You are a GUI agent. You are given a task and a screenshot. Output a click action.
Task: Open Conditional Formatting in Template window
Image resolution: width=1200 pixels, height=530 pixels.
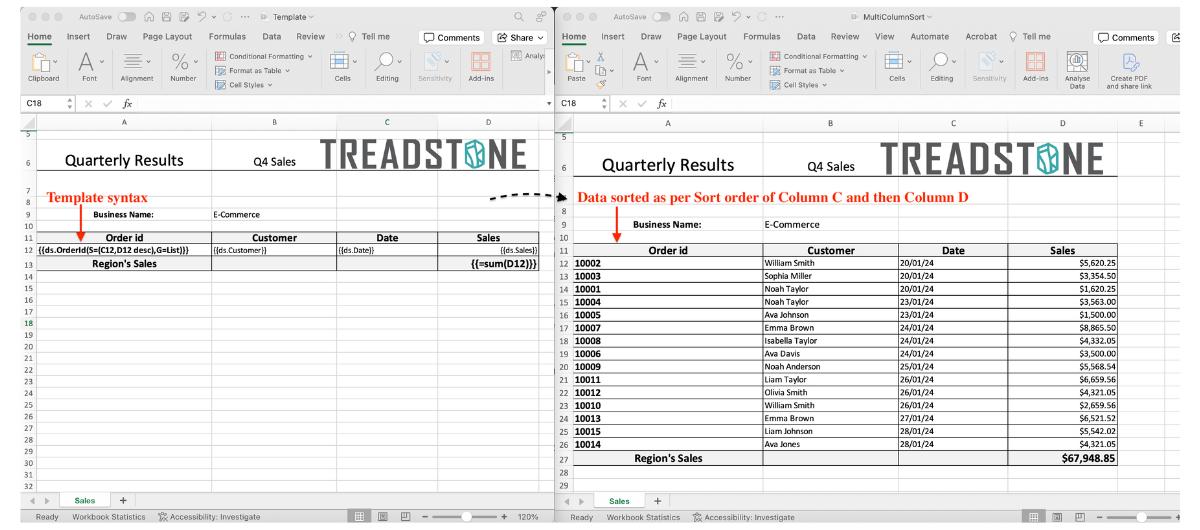click(265, 56)
